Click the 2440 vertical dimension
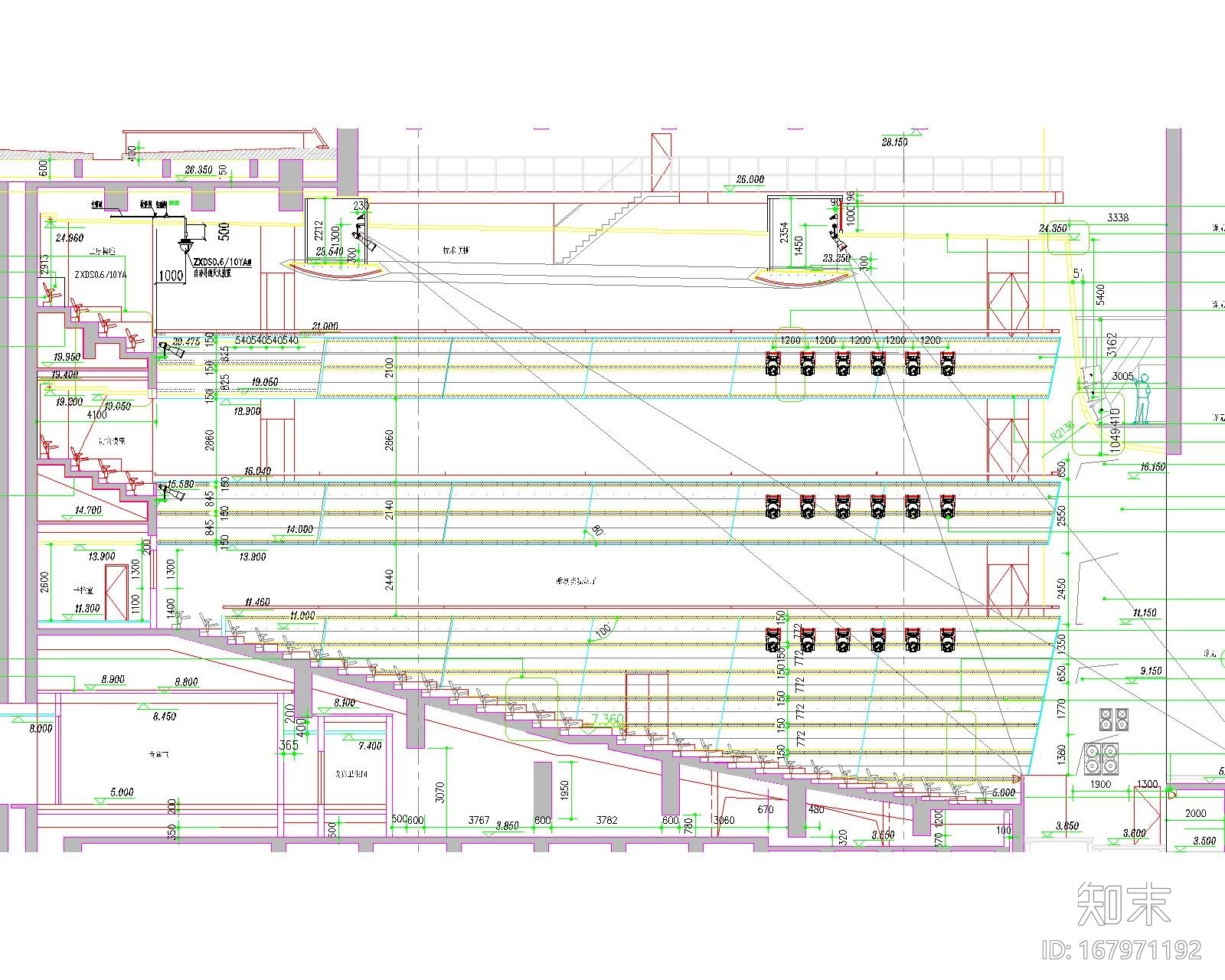This screenshot has width=1225, height=980. click(x=390, y=580)
